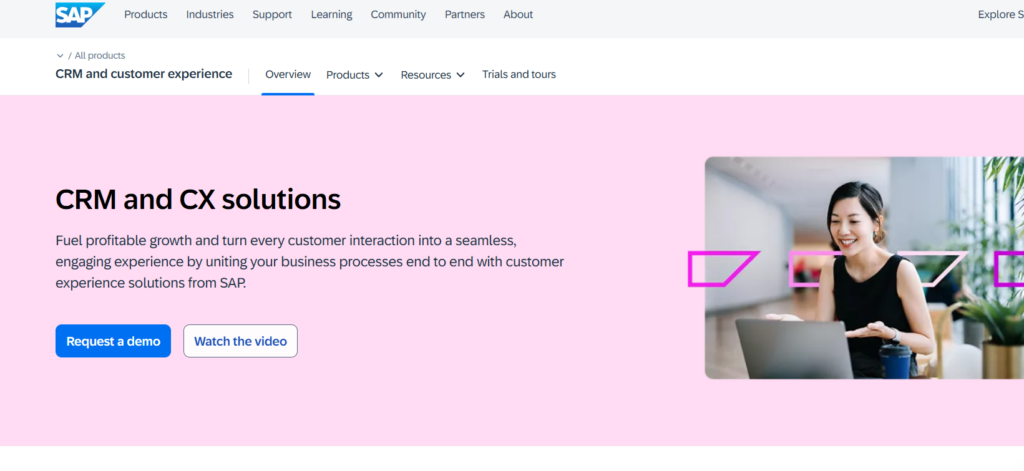Switch to the Overview tab
Screen dimensions: 1024x471
pos(288,75)
